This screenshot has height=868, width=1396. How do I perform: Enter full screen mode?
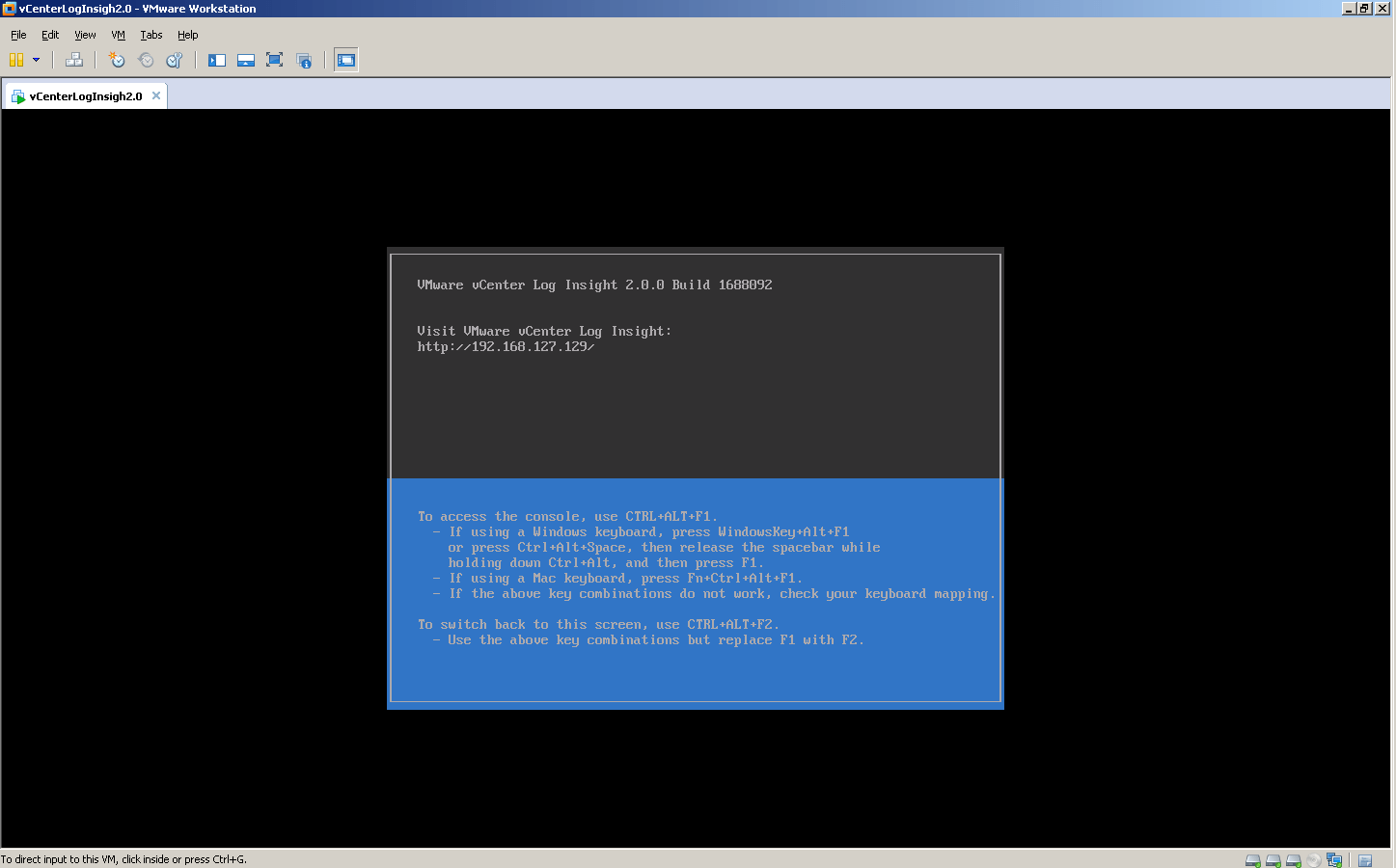(274, 60)
